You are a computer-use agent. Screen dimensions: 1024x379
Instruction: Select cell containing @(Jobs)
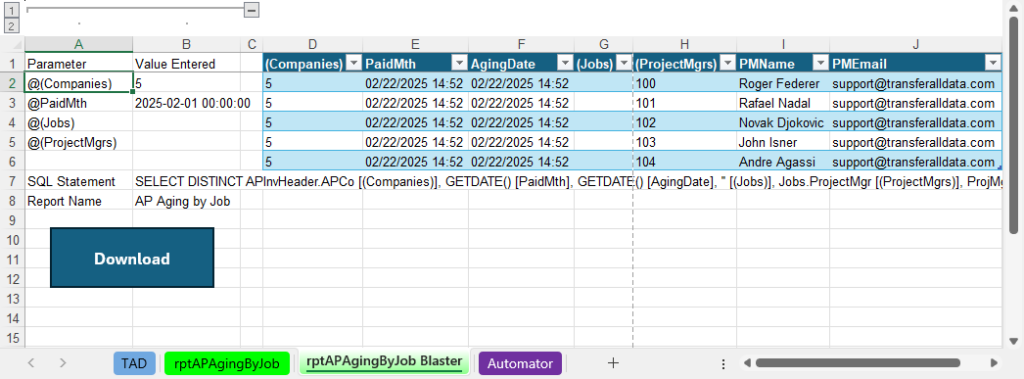(x=79, y=122)
